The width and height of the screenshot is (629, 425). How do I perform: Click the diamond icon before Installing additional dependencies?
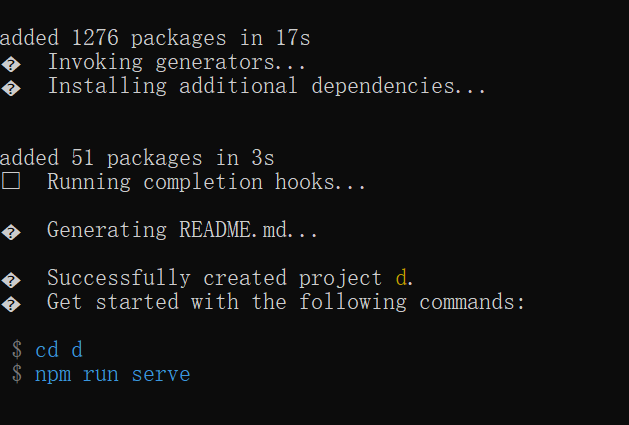tap(11, 88)
